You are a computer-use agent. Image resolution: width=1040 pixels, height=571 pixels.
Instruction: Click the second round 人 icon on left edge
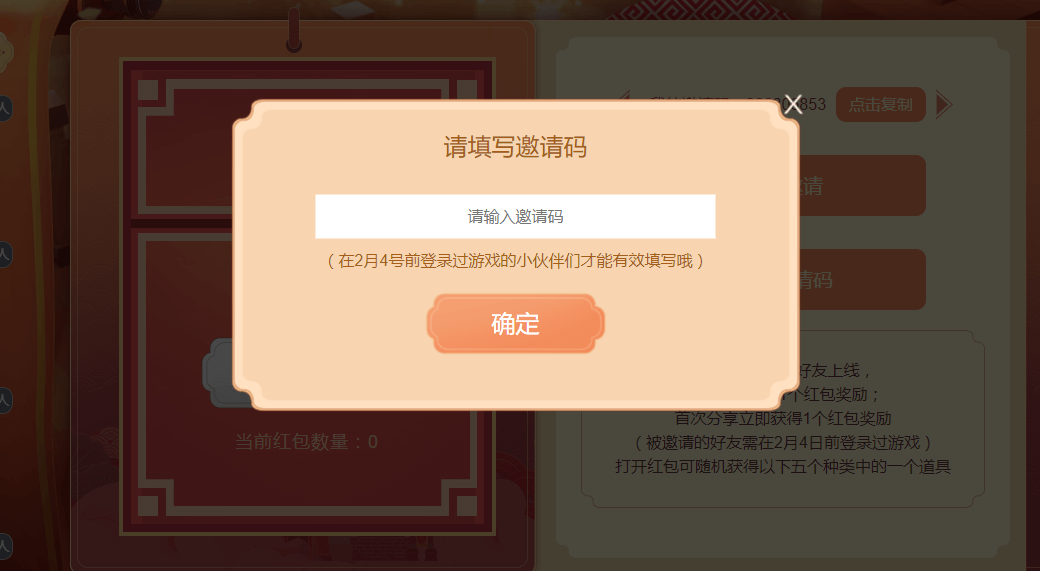[5, 108]
